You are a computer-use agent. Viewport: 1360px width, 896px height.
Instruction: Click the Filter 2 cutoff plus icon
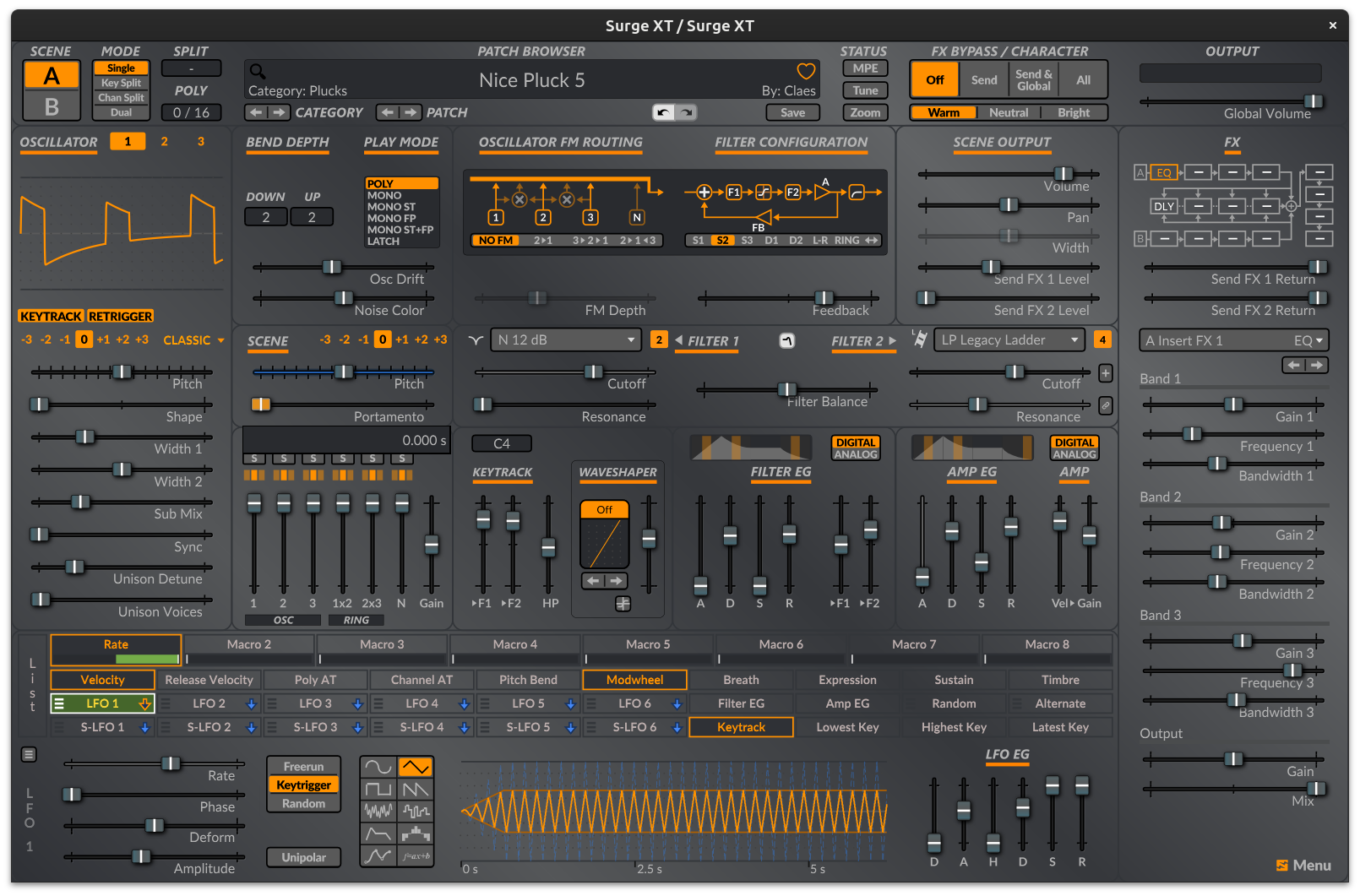pyautogui.click(x=1105, y=372)
